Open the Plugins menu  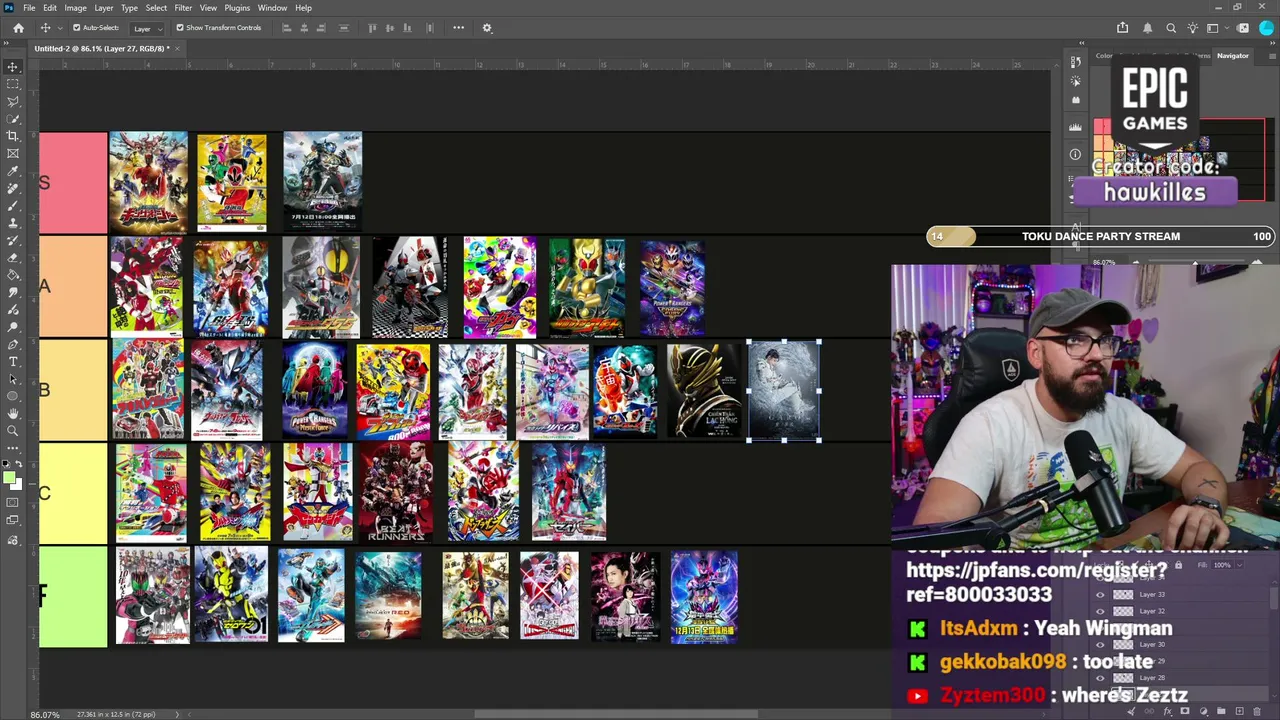237,8
